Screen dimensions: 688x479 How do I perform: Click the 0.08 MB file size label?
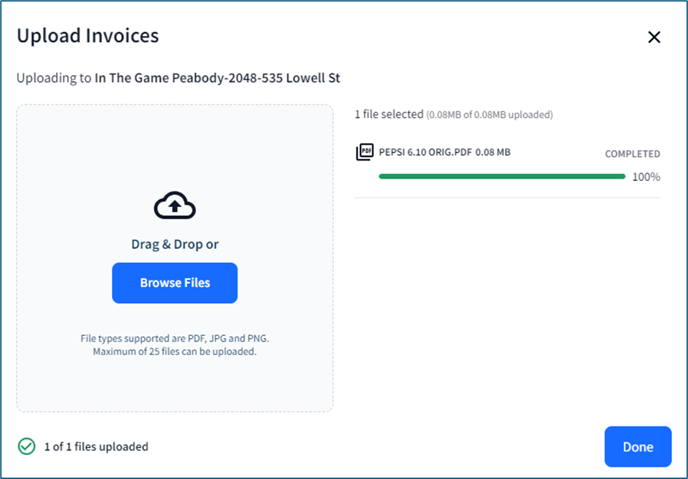(493, 152)
